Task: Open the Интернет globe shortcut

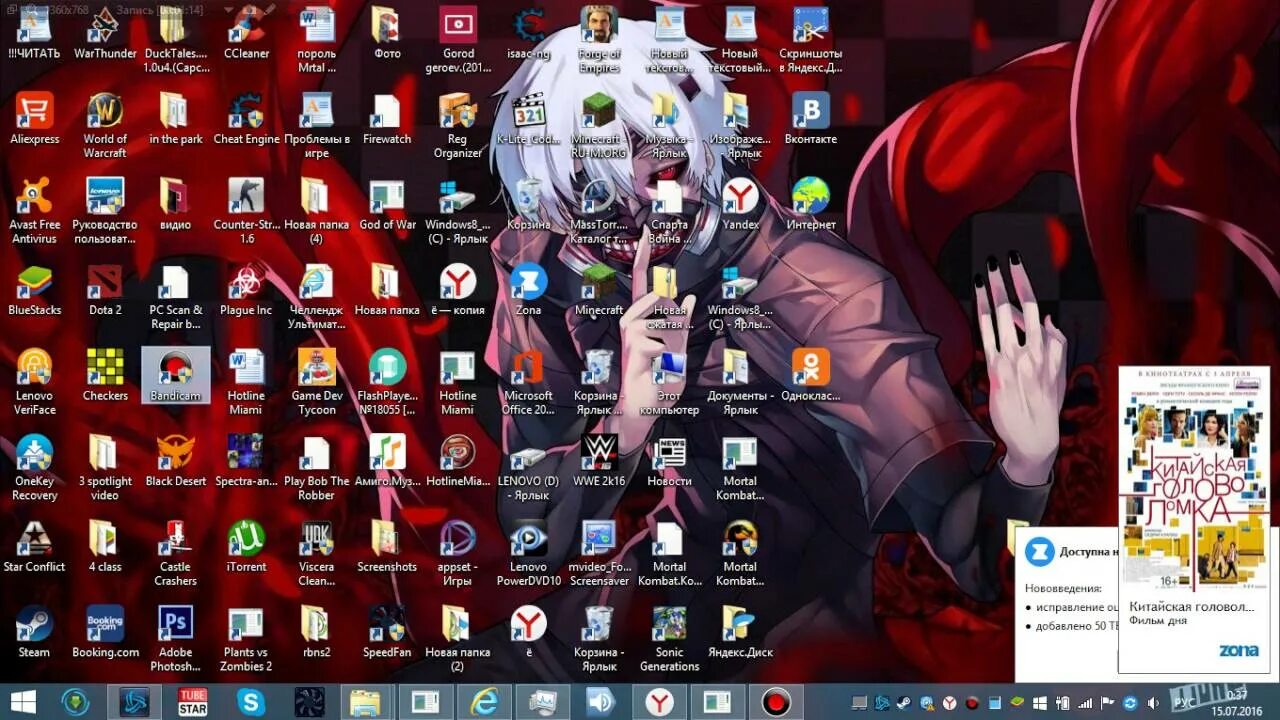Action: tap(810, 205)
